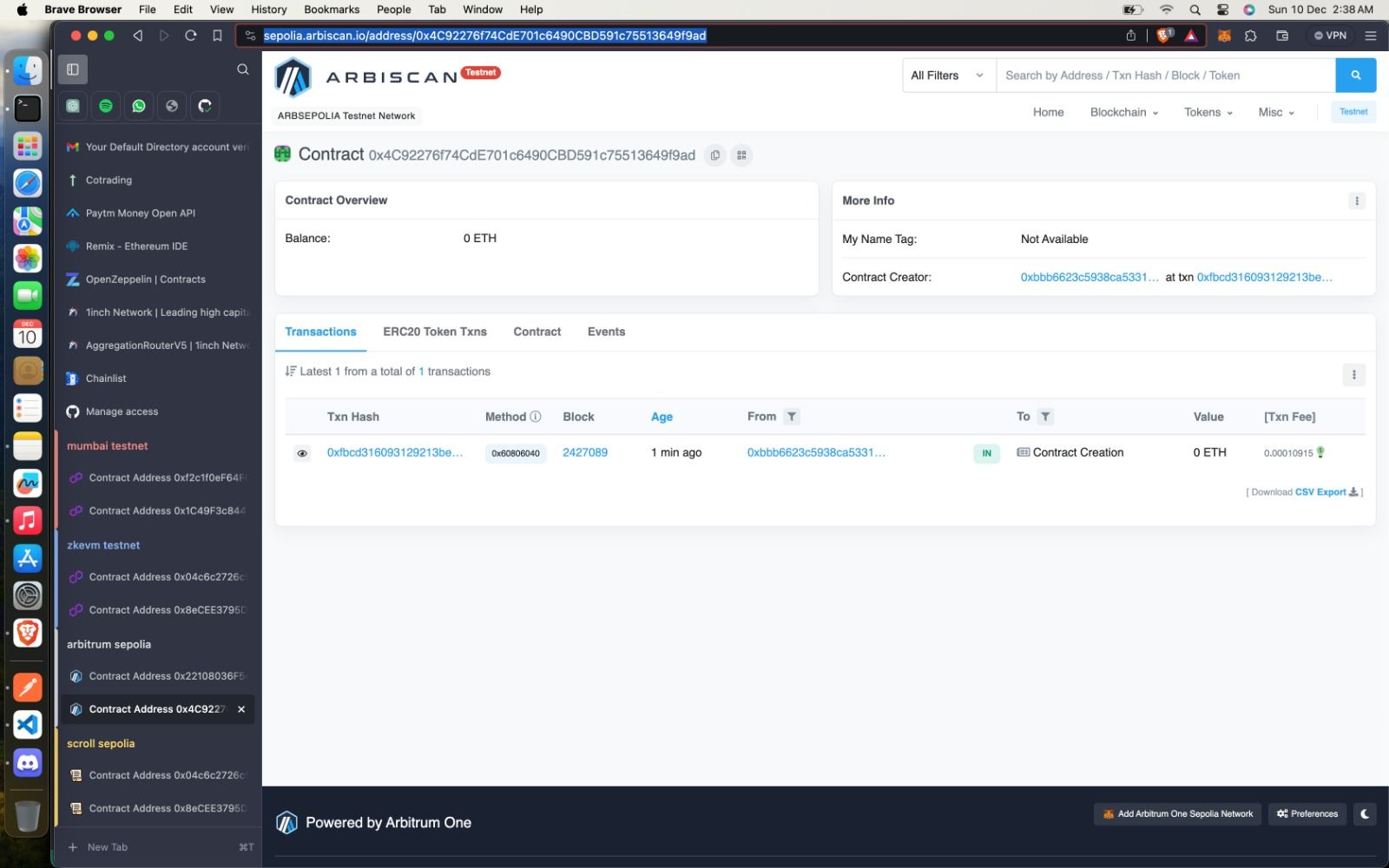Open transaction hash 0xfbcd316093129213be in table
This screenshot has width=1389, height=868.
395,452
